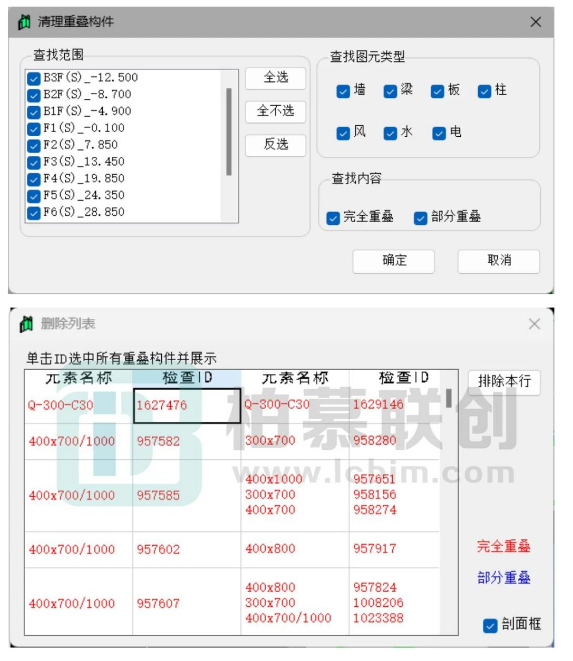Select check ID 957602 cell
This screenshot has width=573, height=661.
point(187,549)
